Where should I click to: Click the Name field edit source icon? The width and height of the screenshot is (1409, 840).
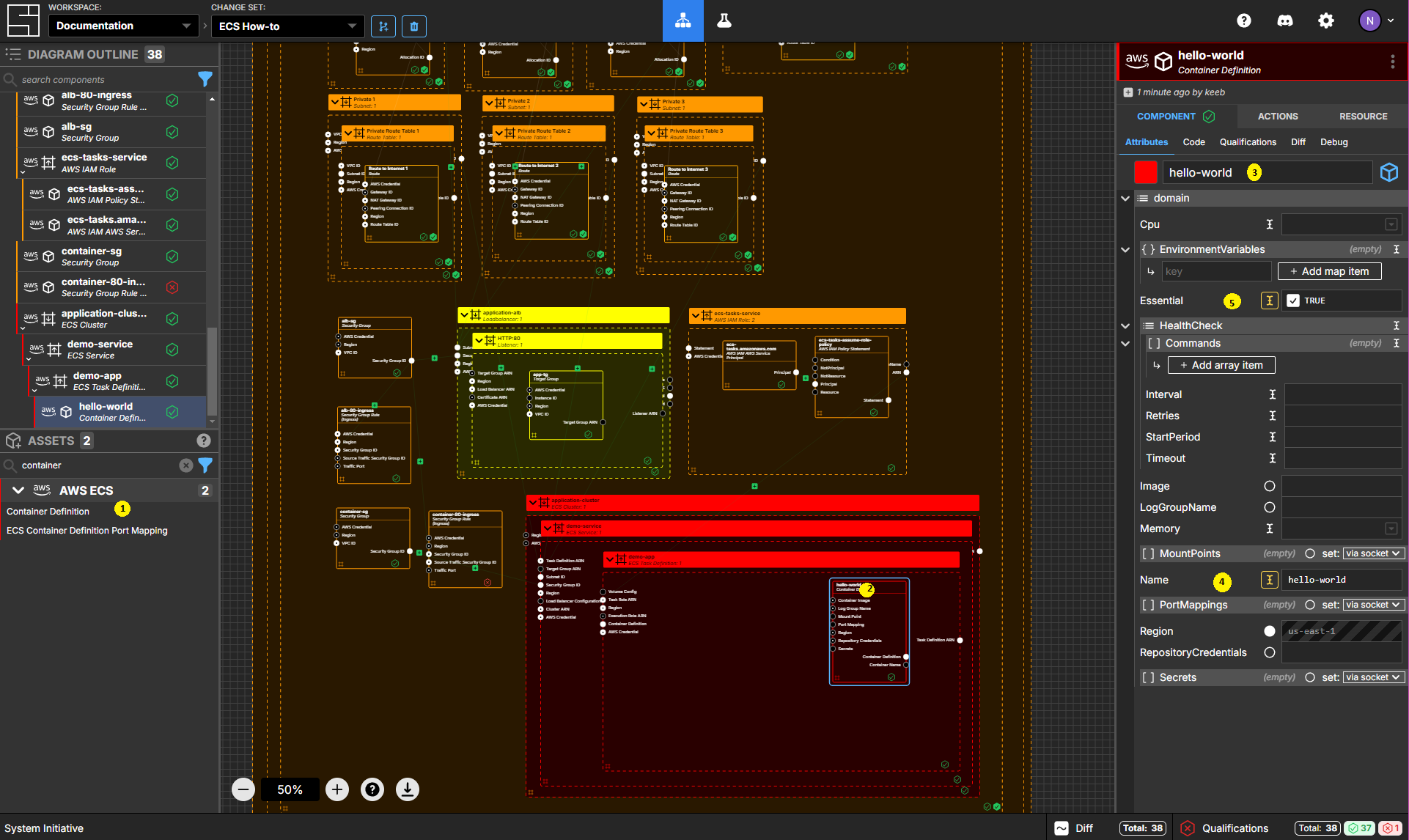1270,580
